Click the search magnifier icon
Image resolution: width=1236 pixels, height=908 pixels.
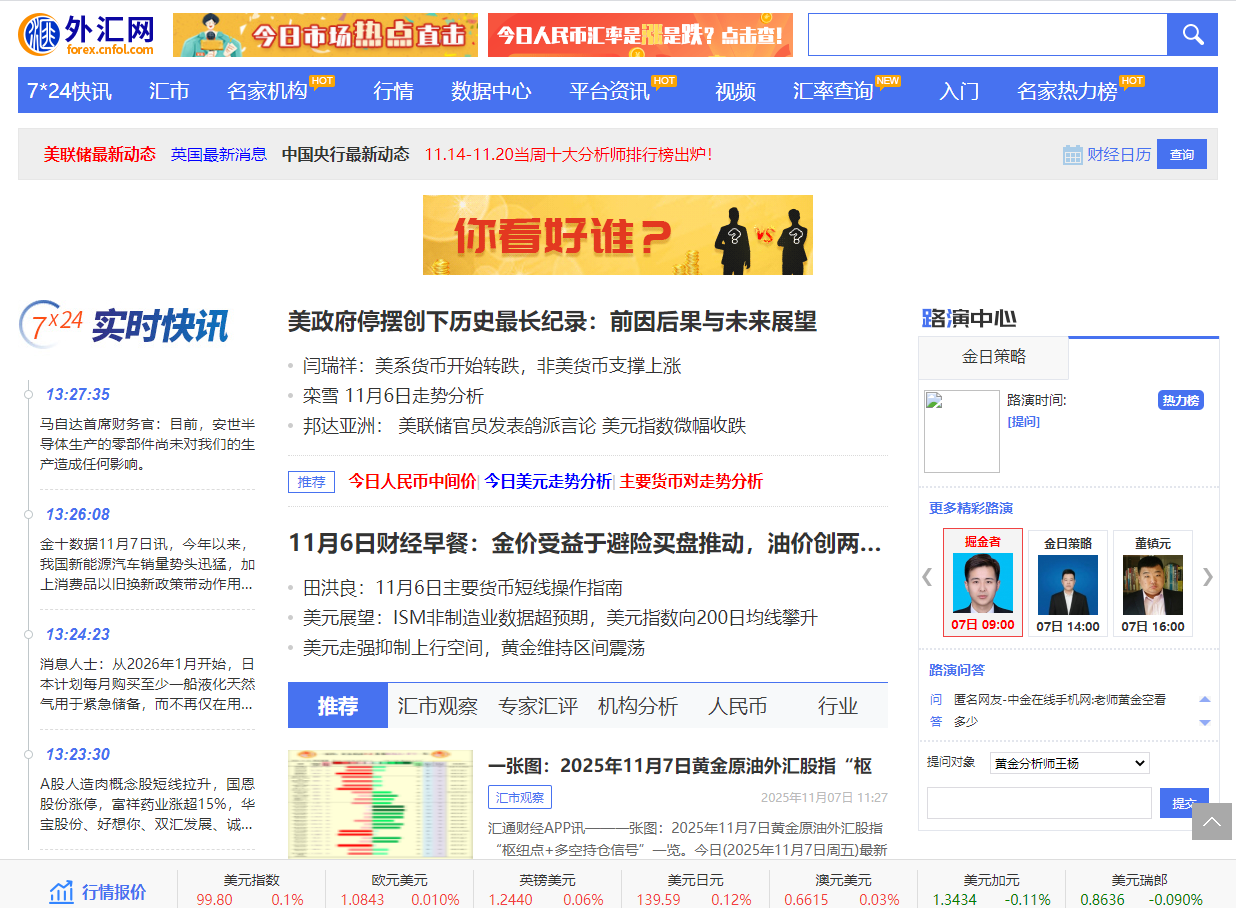tap(1191, 34)
